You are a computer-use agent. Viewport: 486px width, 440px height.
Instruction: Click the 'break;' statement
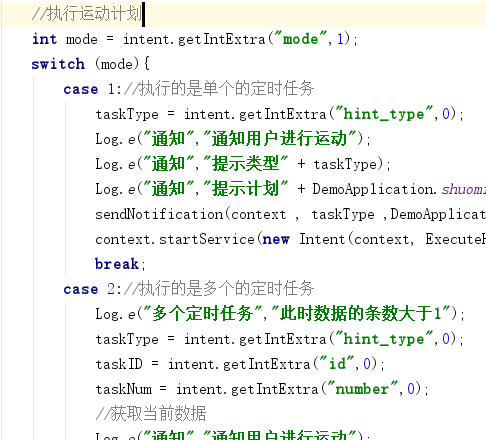[x=120, y=264]
